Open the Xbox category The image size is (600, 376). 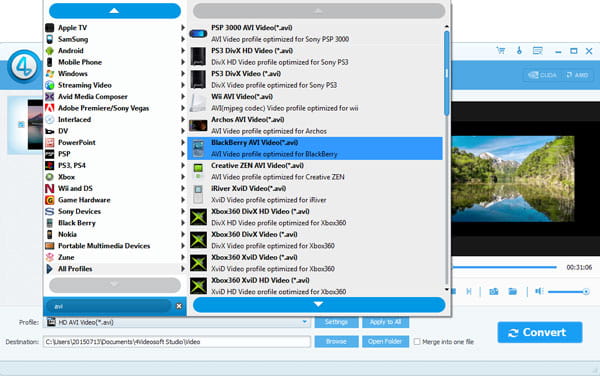point(115,177)
